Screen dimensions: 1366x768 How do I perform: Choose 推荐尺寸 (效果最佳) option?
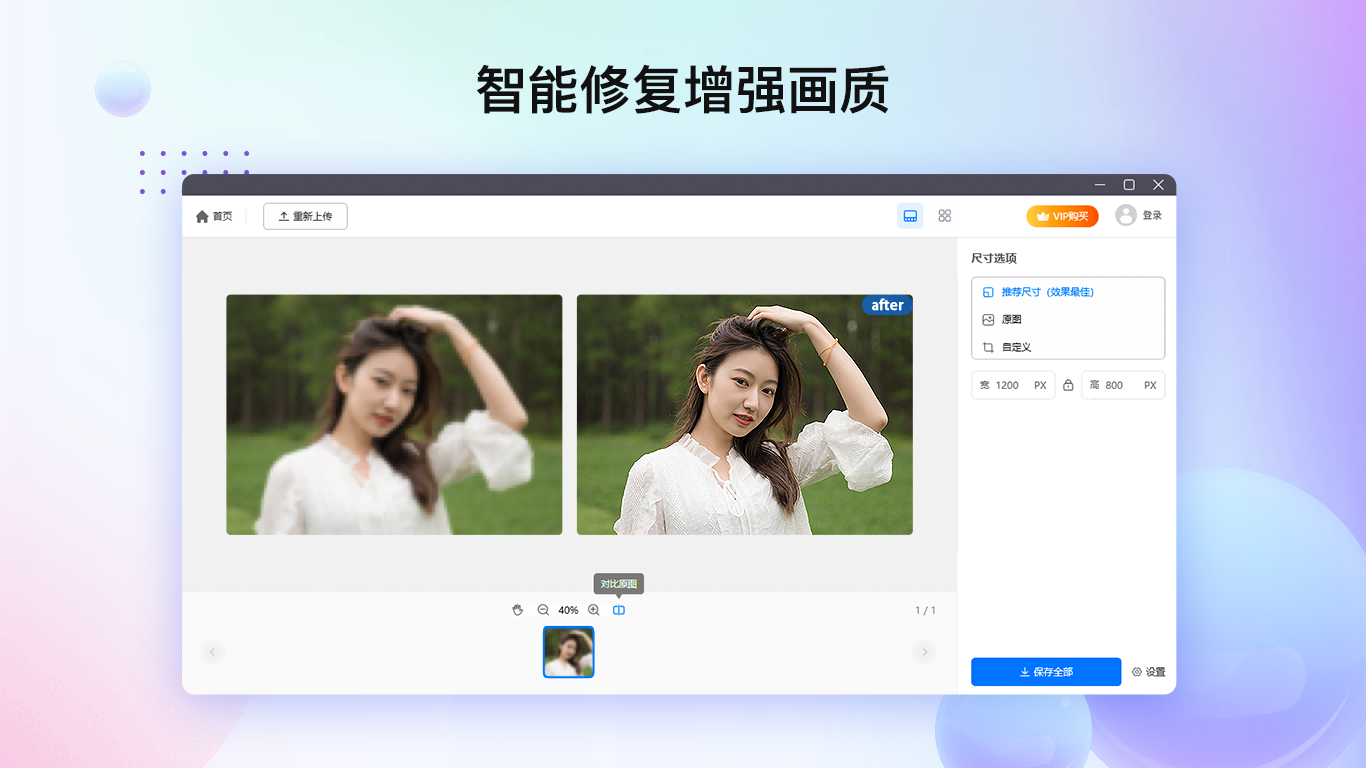pyautogui.click(x=1068, y=292)
